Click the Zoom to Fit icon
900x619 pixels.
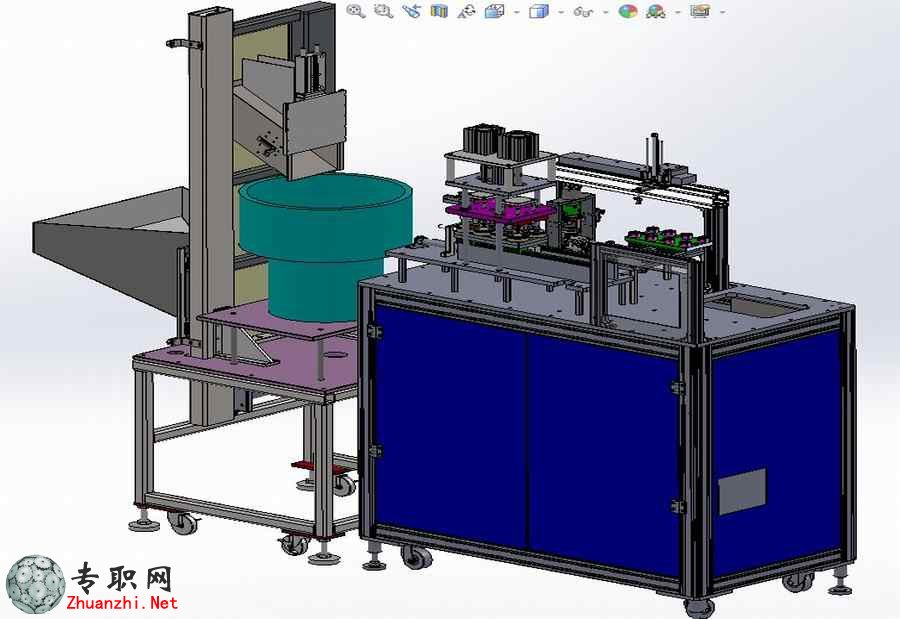coord(356,11)
